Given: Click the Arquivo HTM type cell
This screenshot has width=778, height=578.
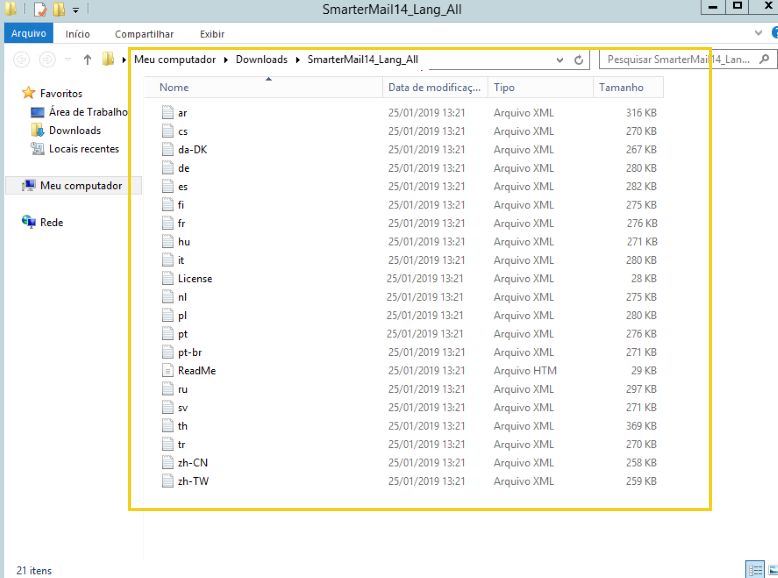Looking at the screenshot, I should point(525,371).
